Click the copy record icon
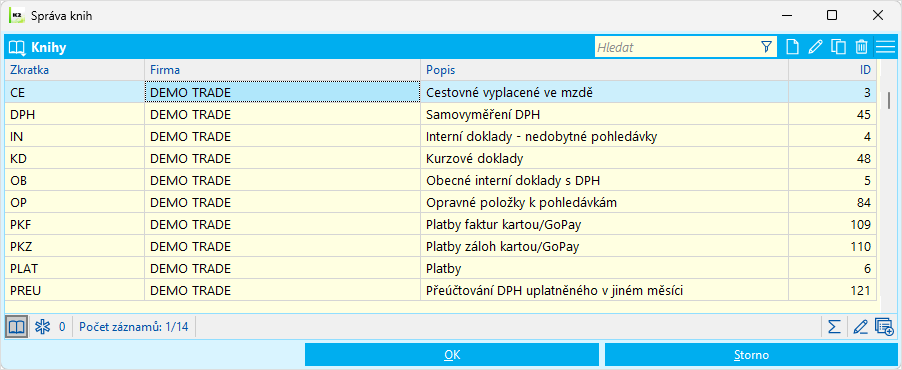902x370 pixels. click(x=838, y=47)
